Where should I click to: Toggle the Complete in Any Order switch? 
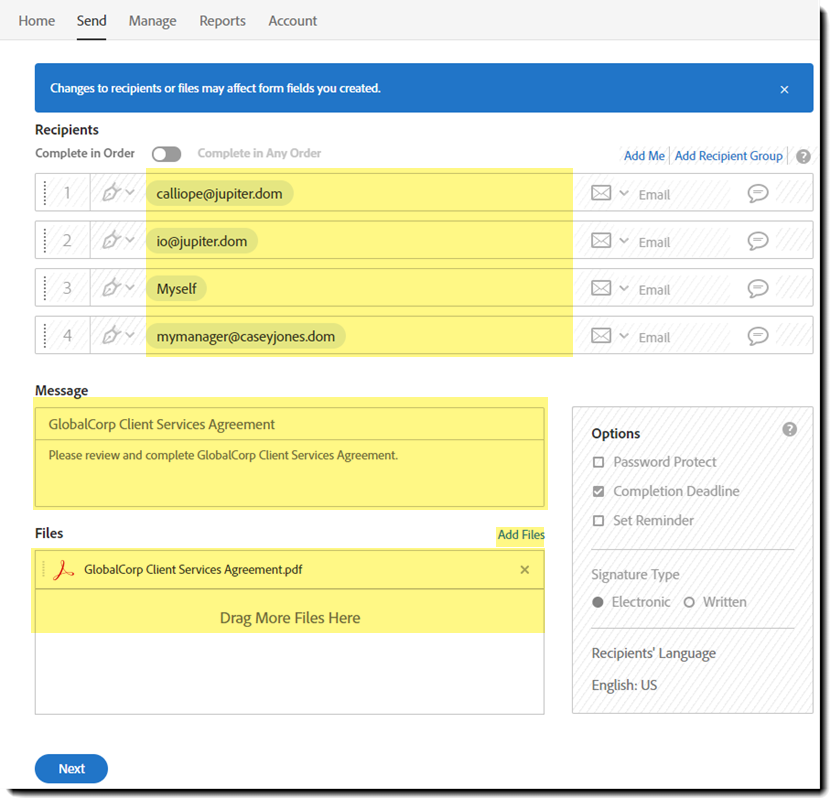tap(166, 153)
